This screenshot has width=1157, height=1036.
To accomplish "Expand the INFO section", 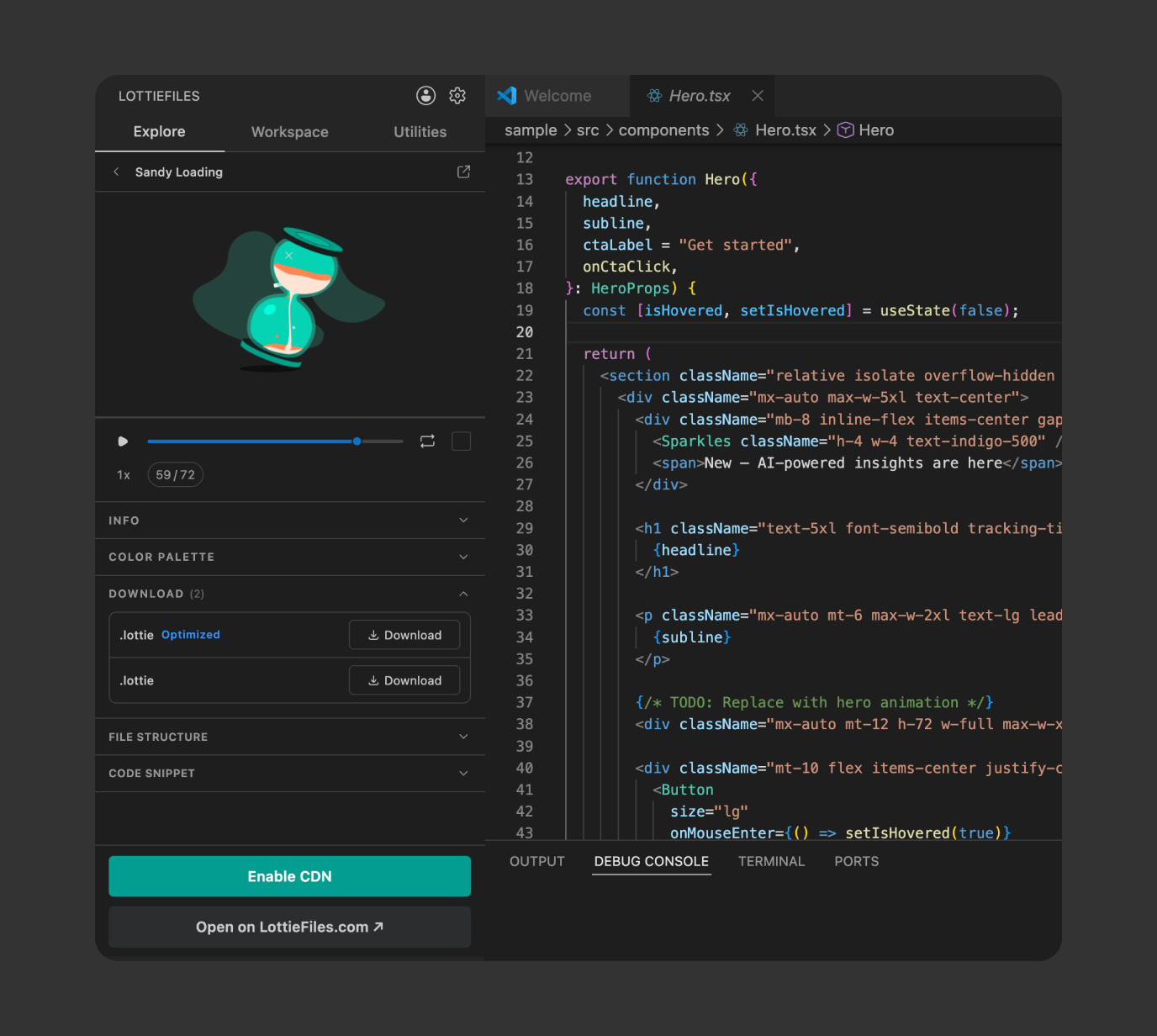I will tap(290, 521).
